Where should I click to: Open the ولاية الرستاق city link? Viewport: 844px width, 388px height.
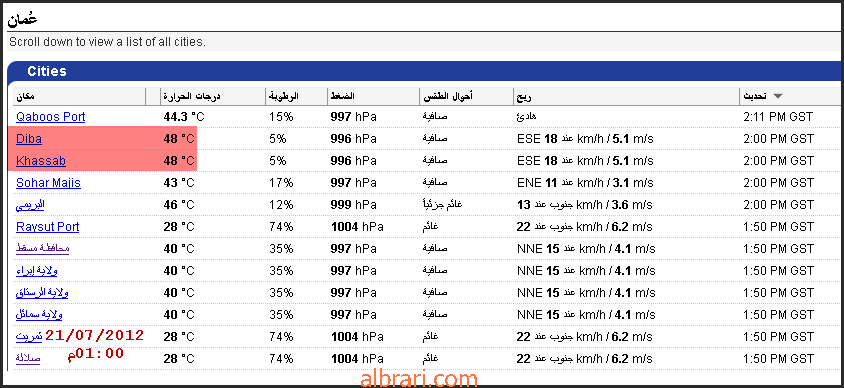coord(42,292)
